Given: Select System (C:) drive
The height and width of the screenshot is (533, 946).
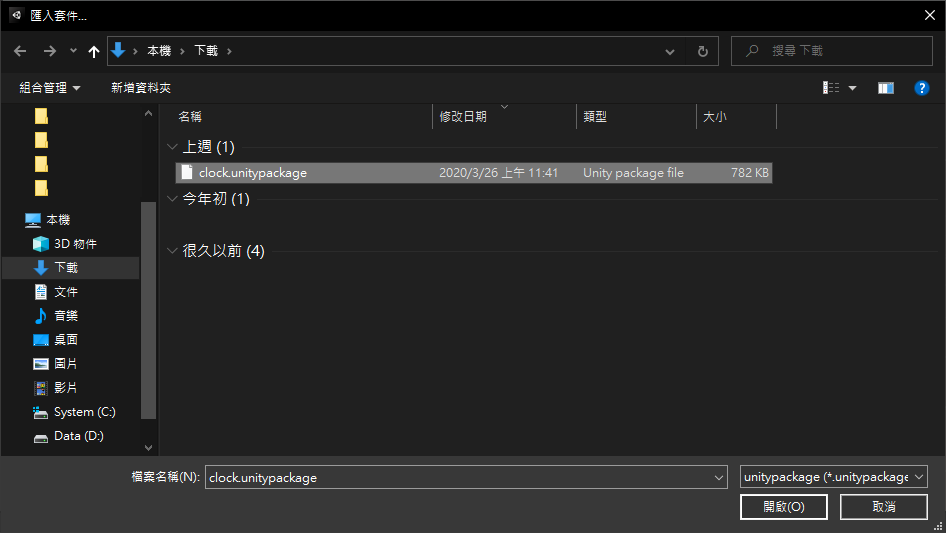Looking at the screenshot, I should pyautogui.click(x=84, y=412).
